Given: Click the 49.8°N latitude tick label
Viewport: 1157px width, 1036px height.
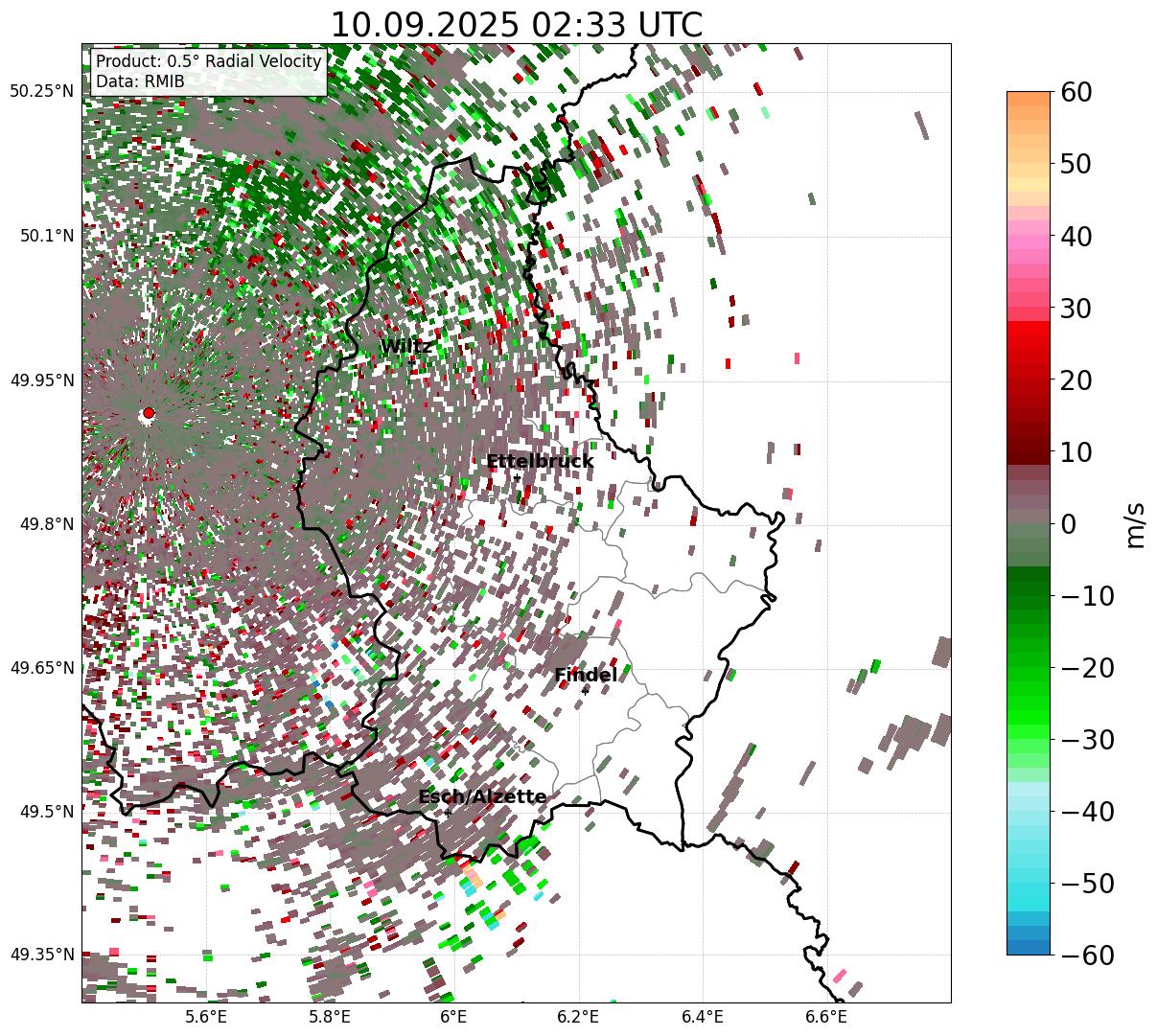Looking at the screenshot, I should coord(45,524).
